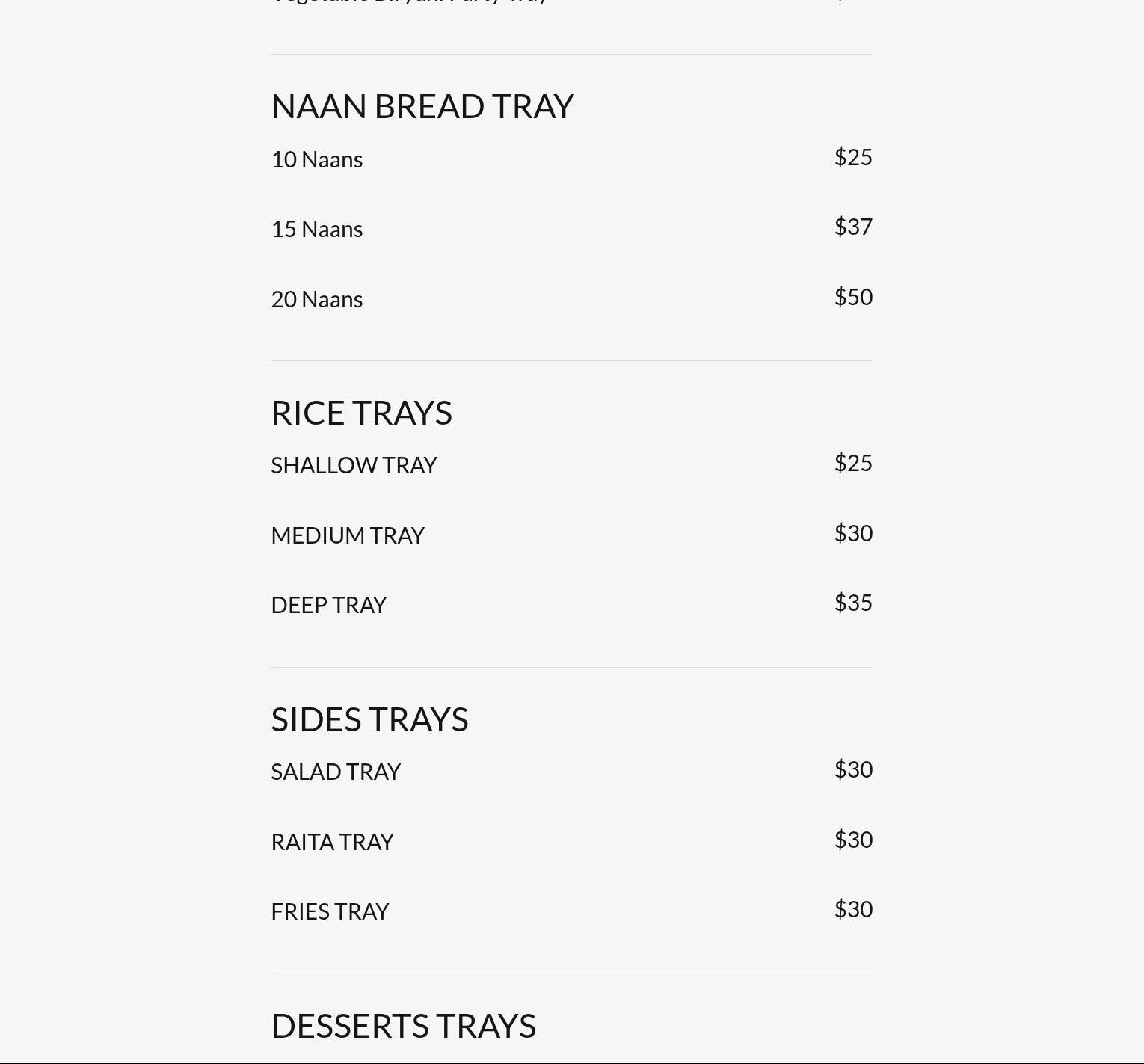Image resolution: width=1144 pixels, height=1064 pixels.
Task: Click the $30 price for FRIES TRAY
Action: click(853, 909)
